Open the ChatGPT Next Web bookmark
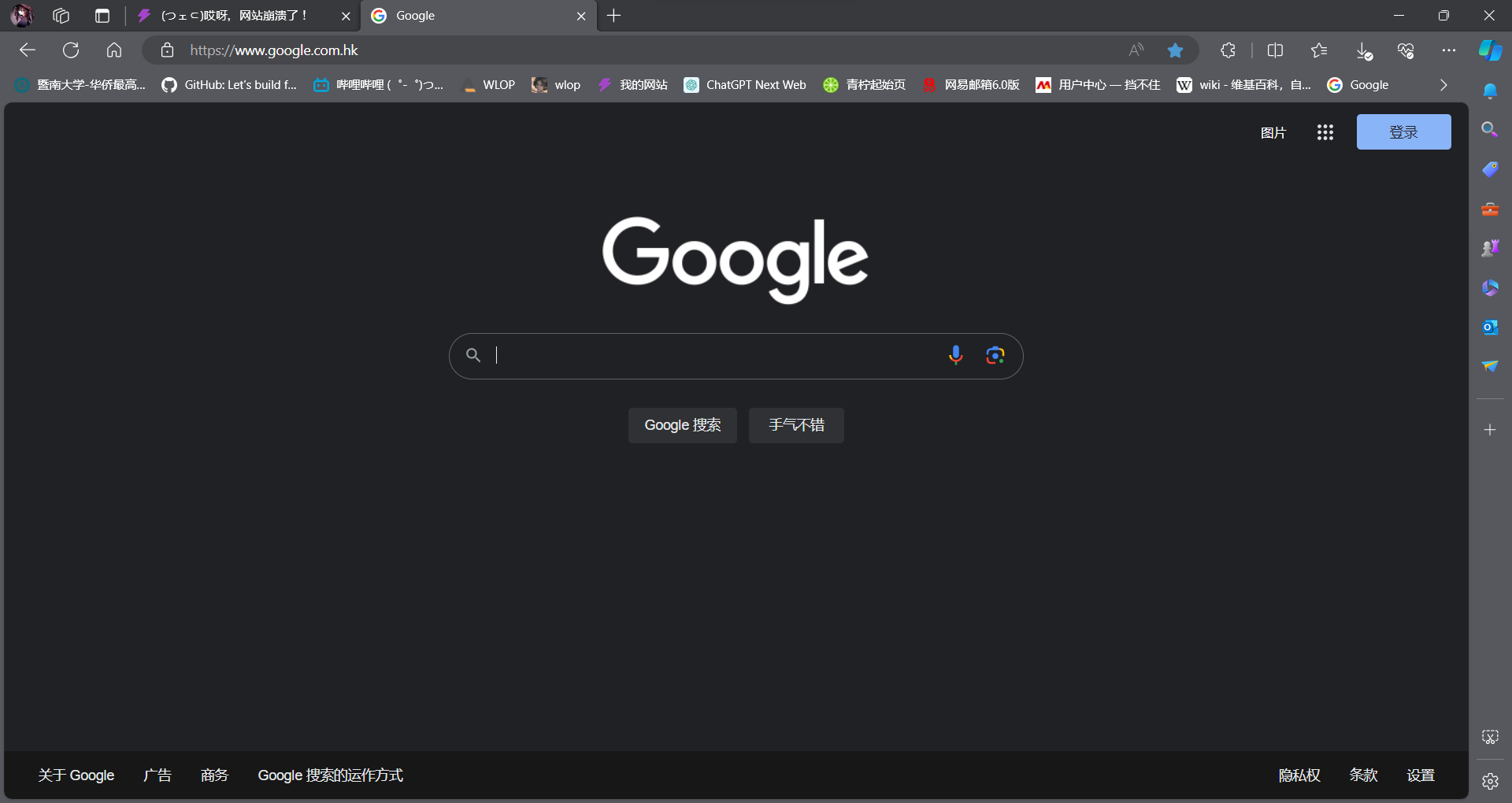This screenshot has height=803, width=1512. [745, 85]
